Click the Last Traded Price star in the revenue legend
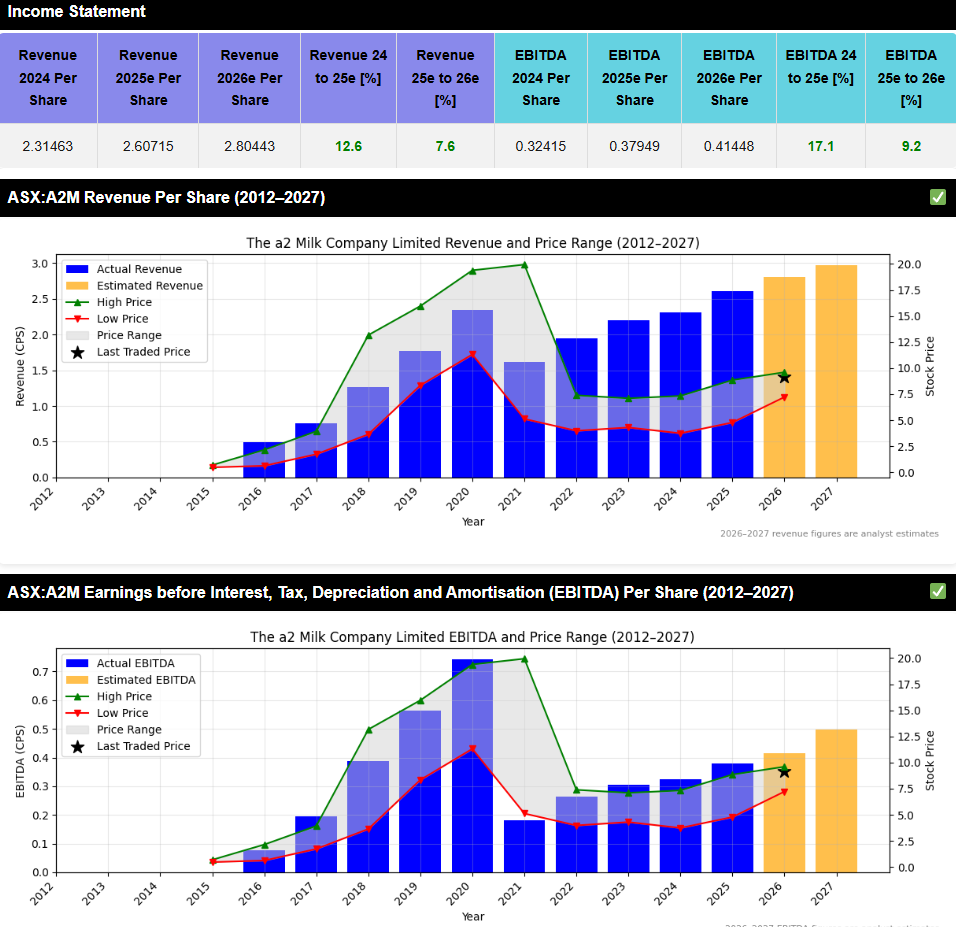Image resolution: width=956 pixels, height=927 pixels. [77, 352]
